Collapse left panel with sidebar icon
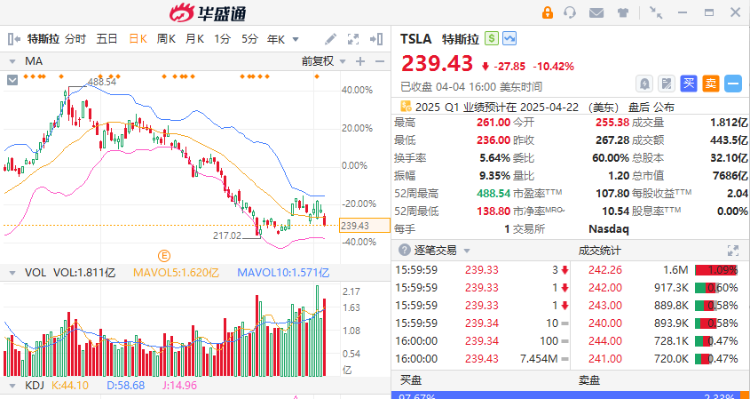Image resolution: width=750 pixels, height=399 pixels. [14, 39]
